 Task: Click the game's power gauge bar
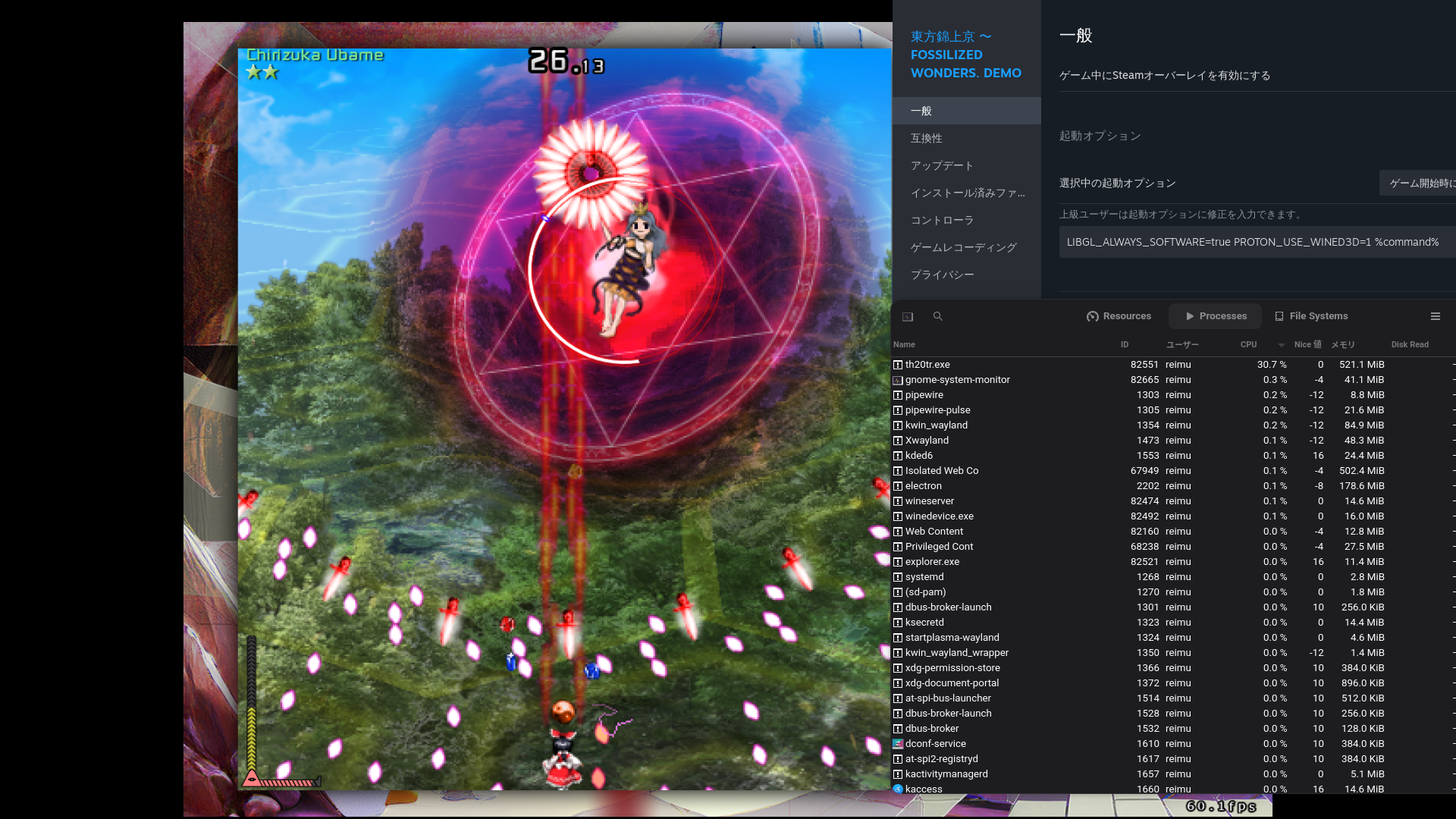pos(251,701)
